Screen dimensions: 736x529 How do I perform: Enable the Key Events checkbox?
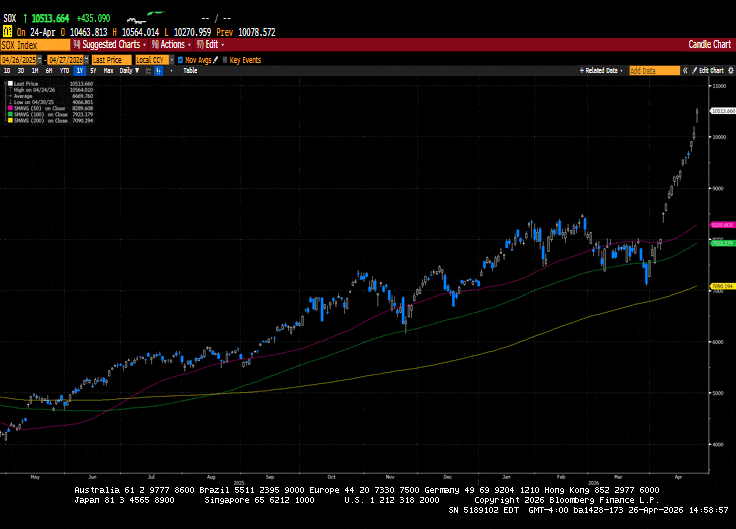click(x=225, y=60)
